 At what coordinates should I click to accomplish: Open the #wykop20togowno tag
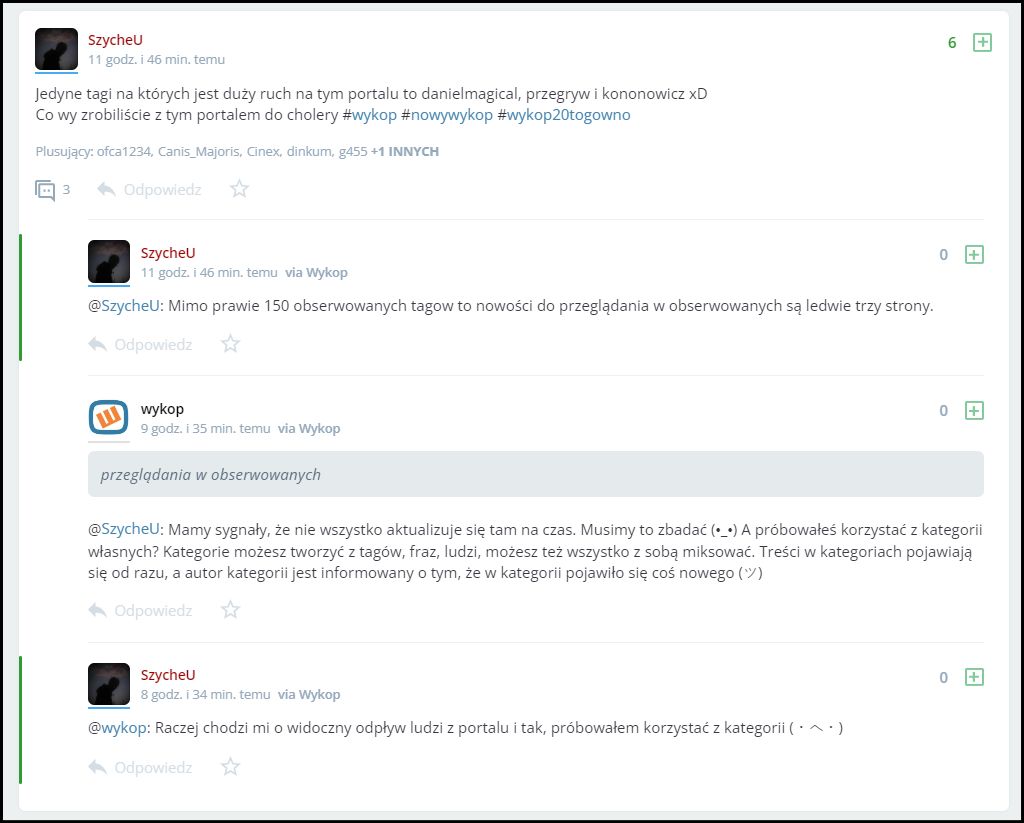coord(564,115)
